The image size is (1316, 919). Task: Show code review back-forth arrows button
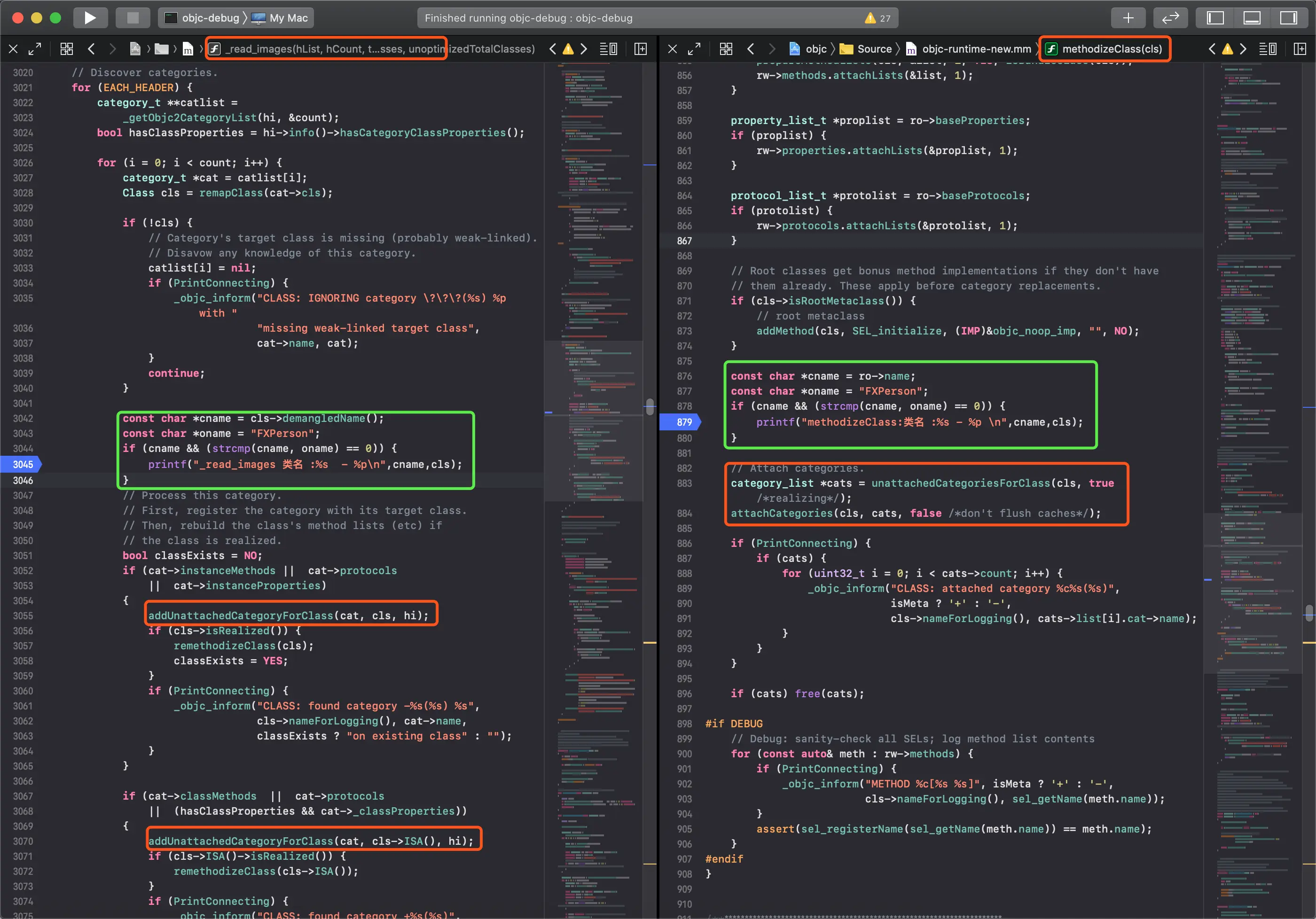tap(1170, 18)
